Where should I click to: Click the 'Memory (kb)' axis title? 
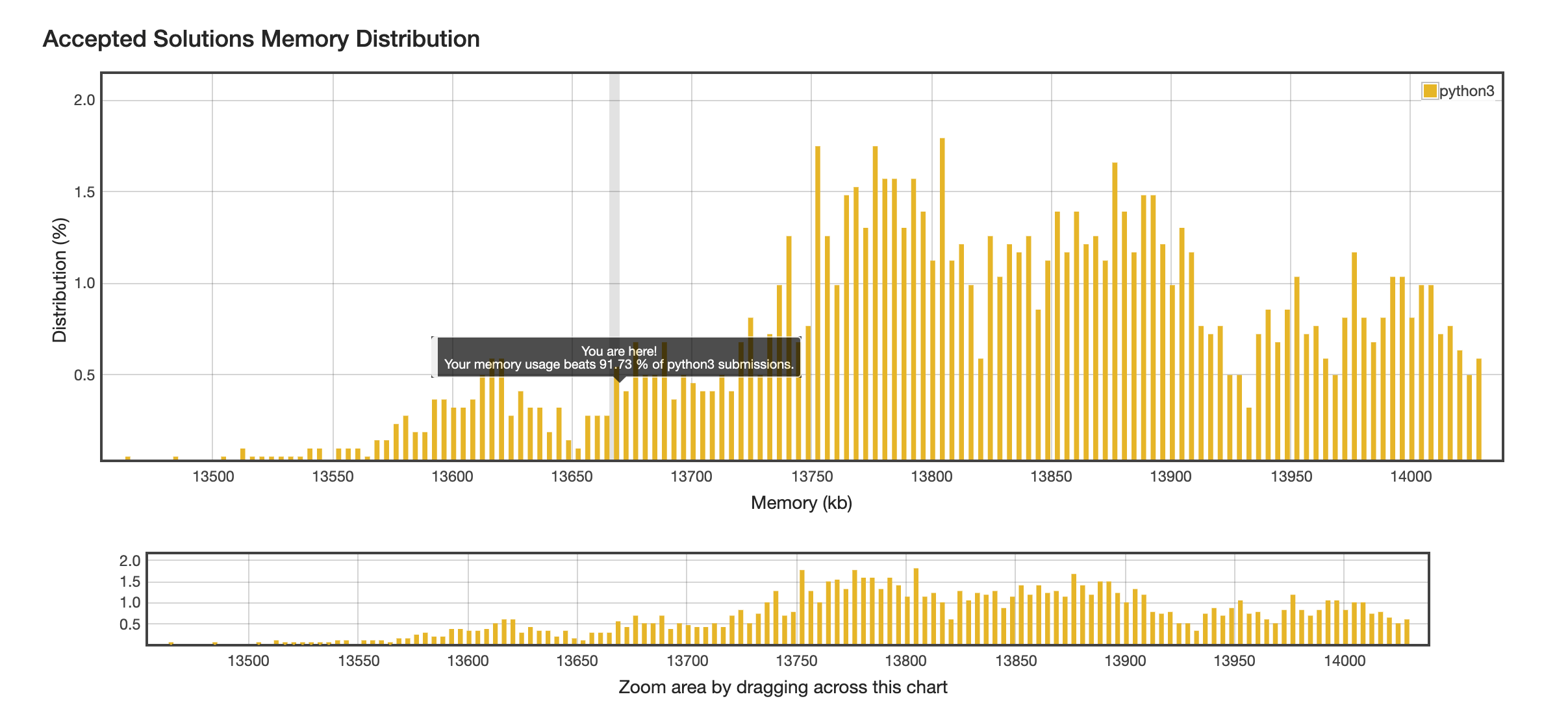tap(801, 503)
